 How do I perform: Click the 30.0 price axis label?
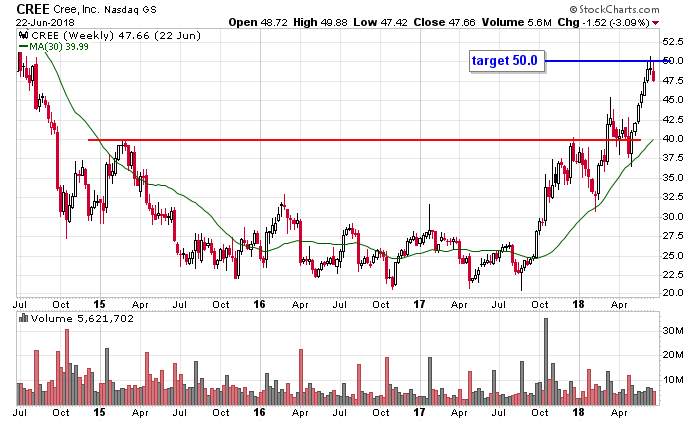pos(673,216)
